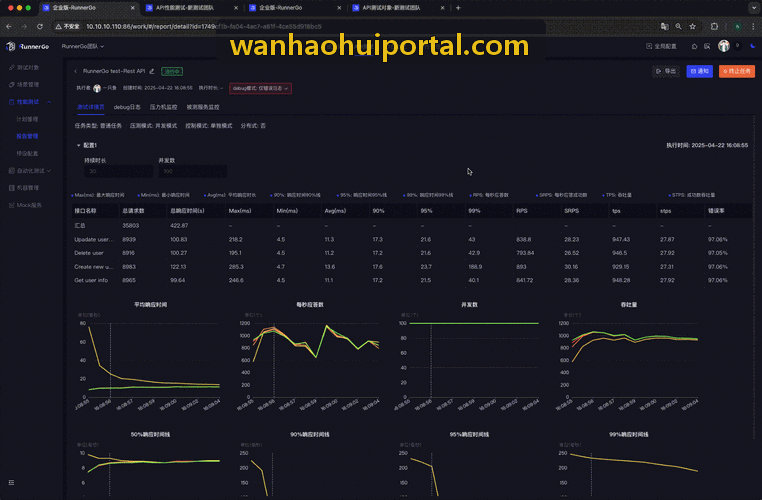Image resolution: width=762 pixels, height=500 pixels.
Task: Open the RunnerGo团队 team dropdown
Action: pos(83,46)
